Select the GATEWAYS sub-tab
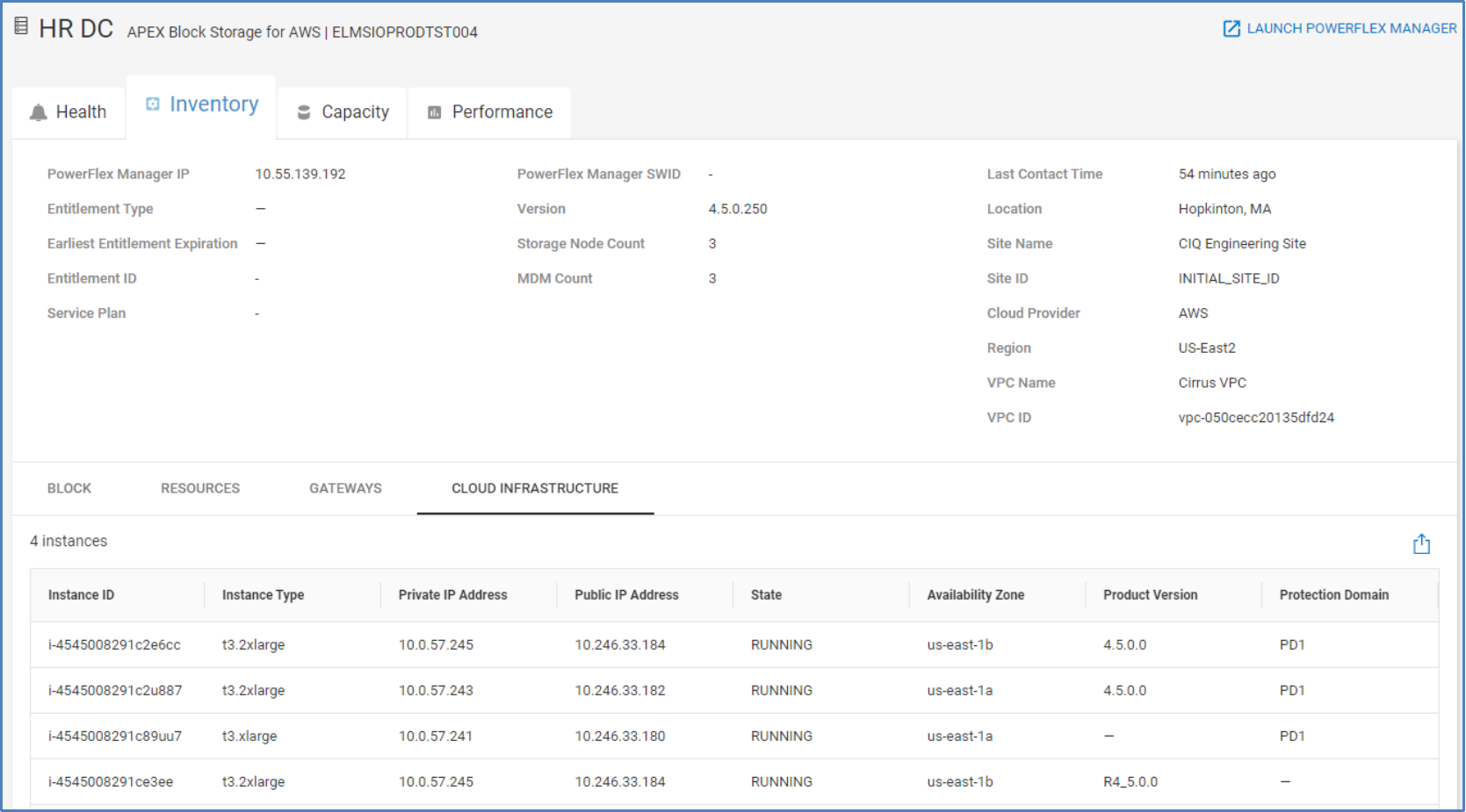Image resolution: width=1466 pixels, height=812 pixels. tap(345, 488)
